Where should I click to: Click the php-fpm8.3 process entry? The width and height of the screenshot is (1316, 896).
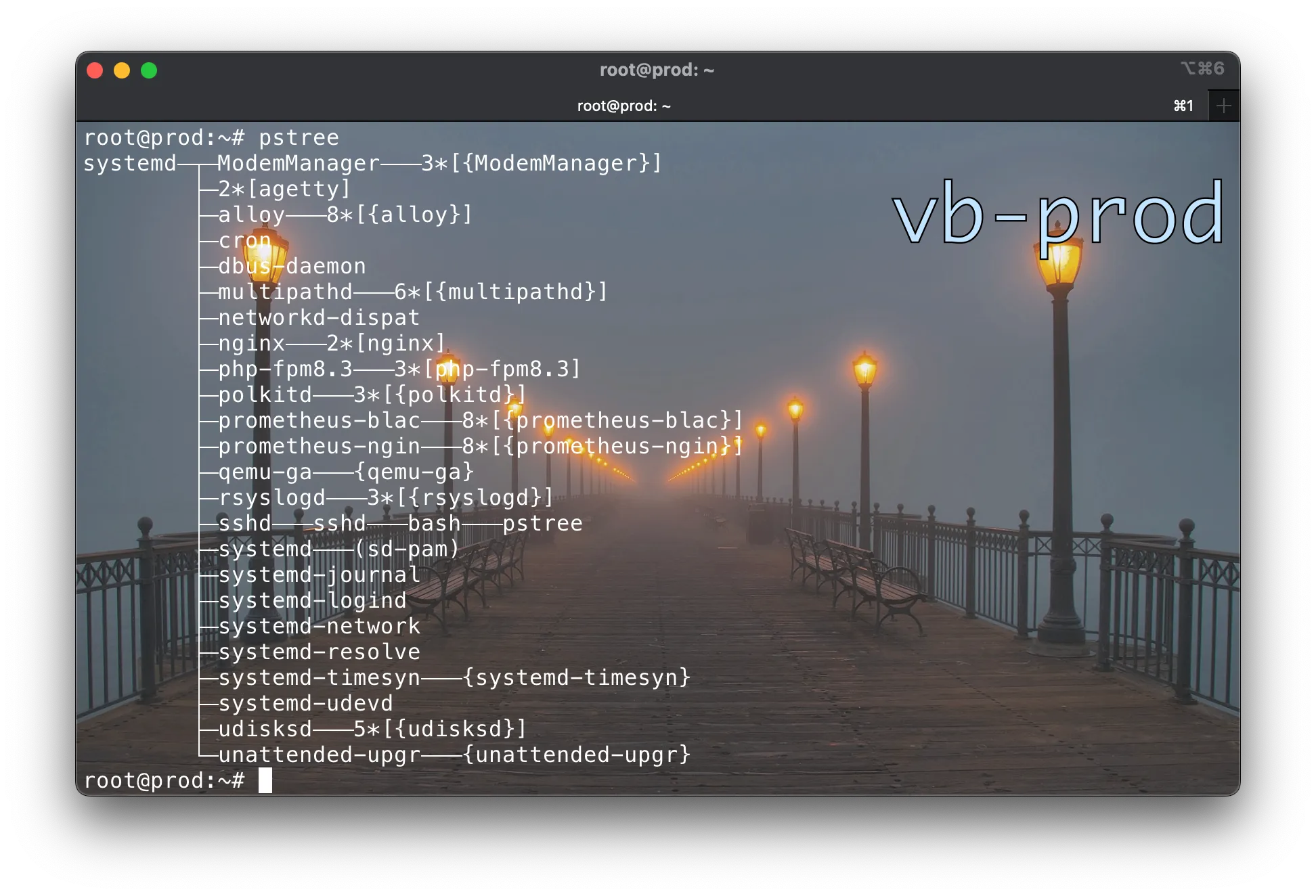(284, 369)
